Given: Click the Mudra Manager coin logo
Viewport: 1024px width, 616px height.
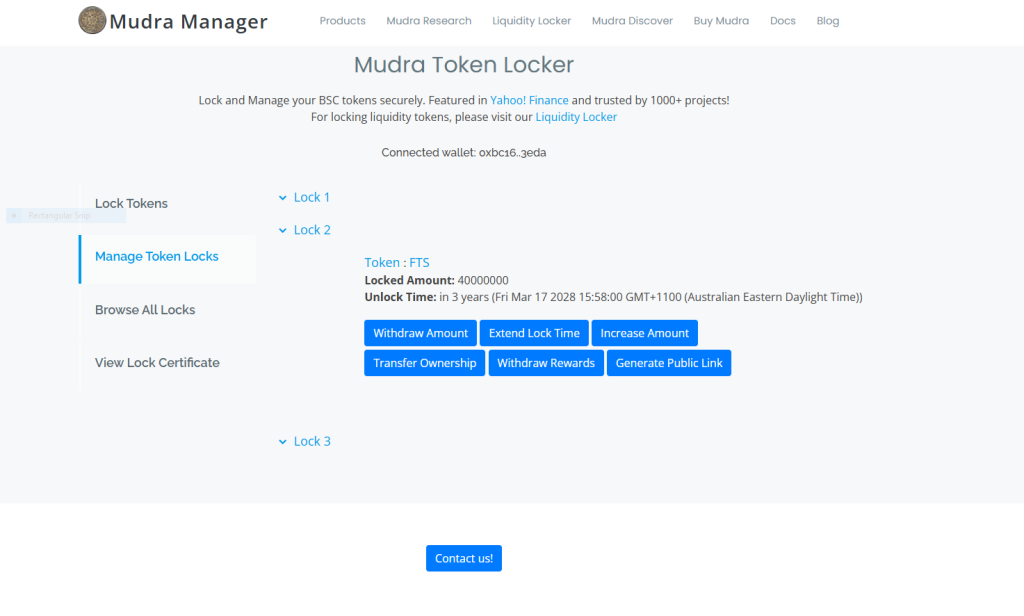Looking at the screenshot, I should pos(92,20).
